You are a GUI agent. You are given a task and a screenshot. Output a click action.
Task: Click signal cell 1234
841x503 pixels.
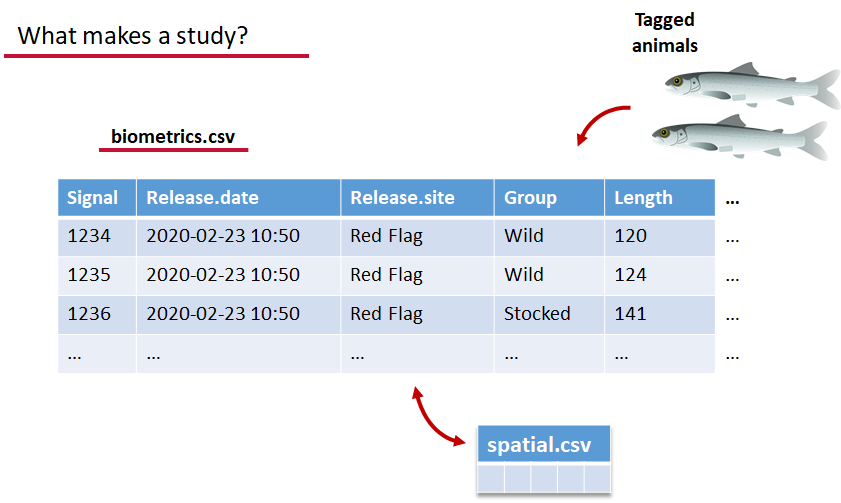(x=97, y=236)
